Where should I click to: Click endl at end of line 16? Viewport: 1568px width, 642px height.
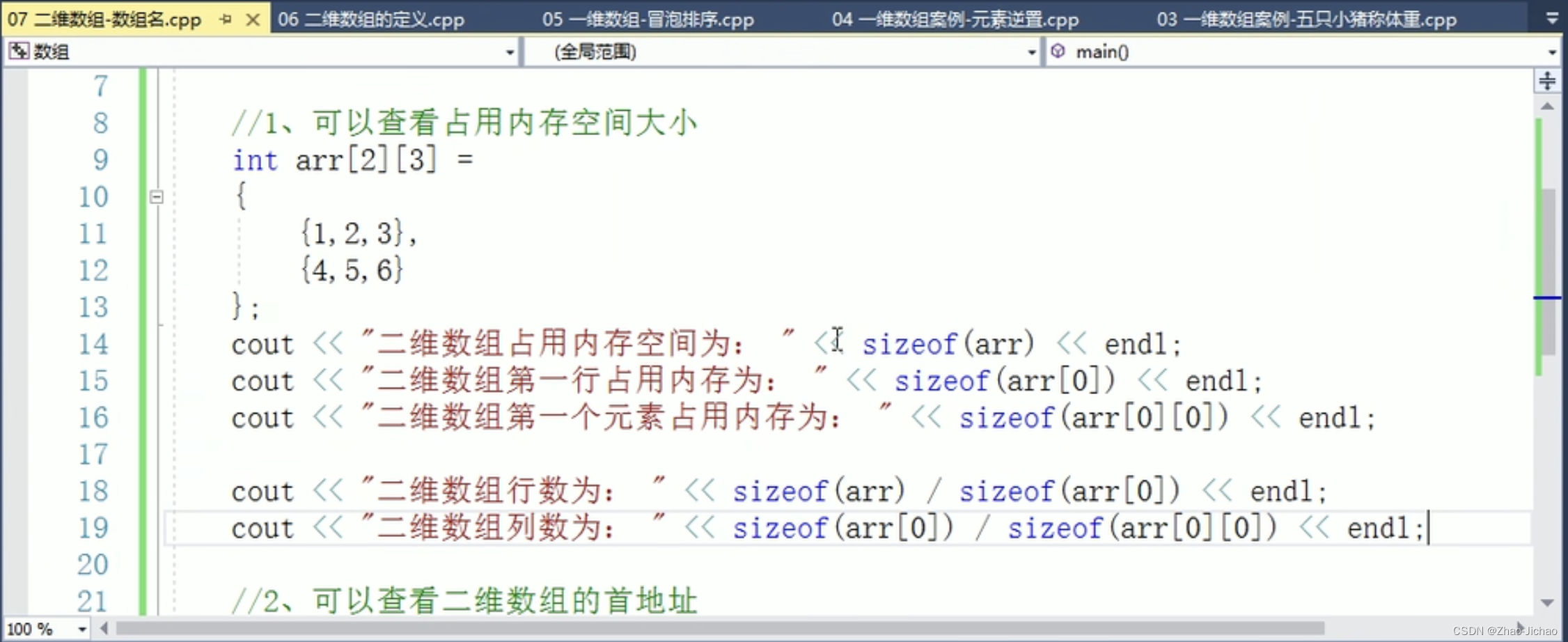click(1330, 418)
